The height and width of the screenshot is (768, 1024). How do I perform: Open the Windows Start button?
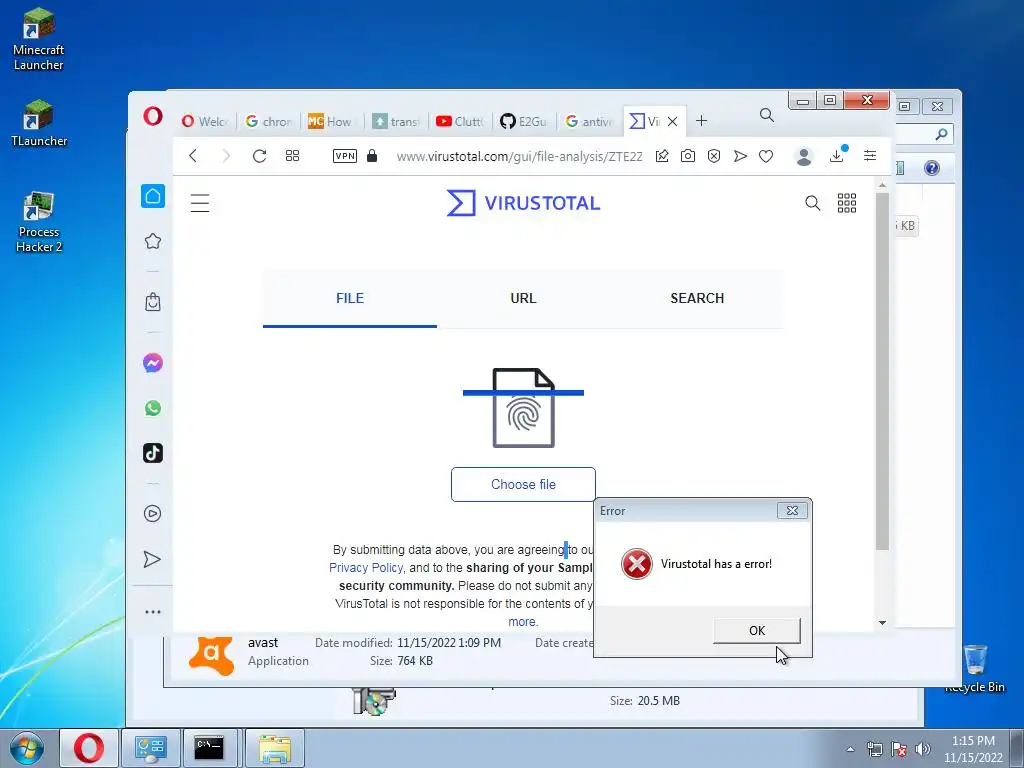click(x=27, y=748)
